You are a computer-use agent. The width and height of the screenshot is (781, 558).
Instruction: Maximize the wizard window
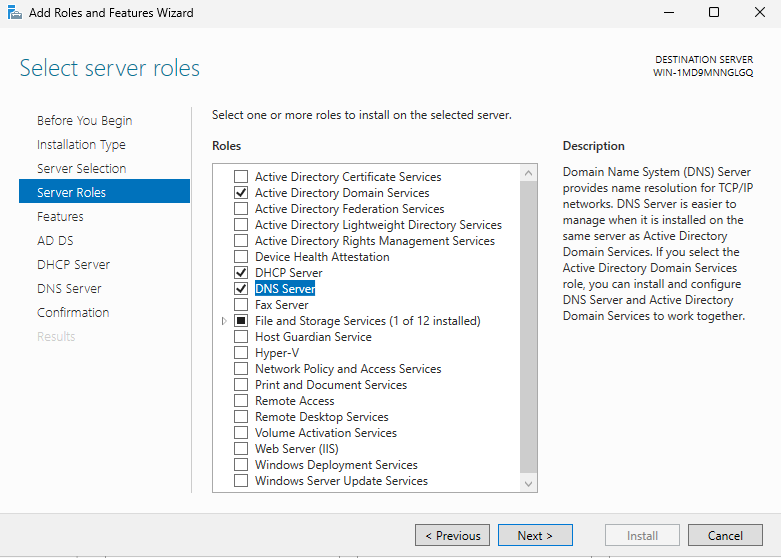click(x=713, y=13)
